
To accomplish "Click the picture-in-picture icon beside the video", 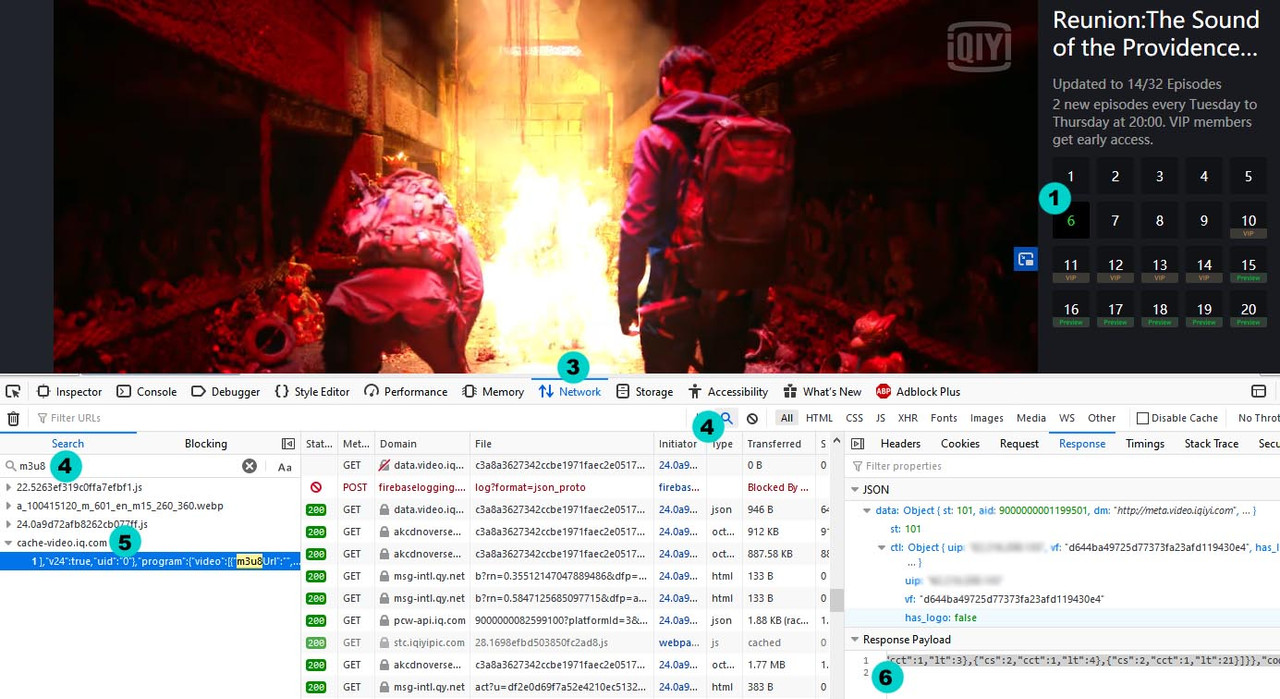I will click(1025, 259).
